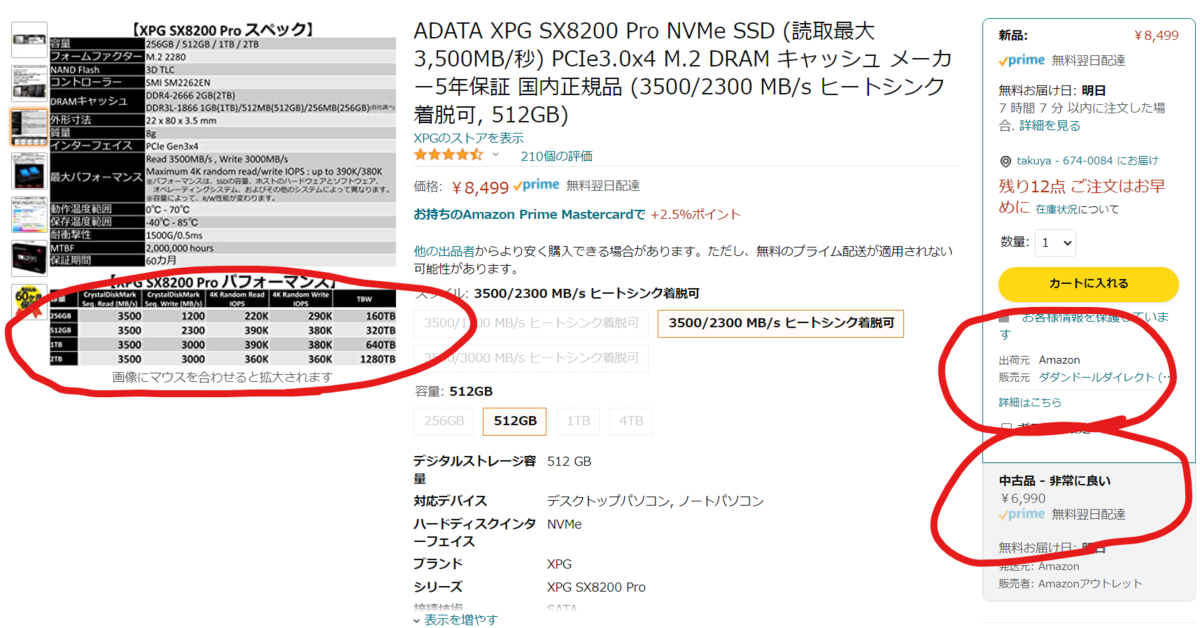
Task: Click the 512 GB デジタルストレージ容量 value
Action: point(569,462)
